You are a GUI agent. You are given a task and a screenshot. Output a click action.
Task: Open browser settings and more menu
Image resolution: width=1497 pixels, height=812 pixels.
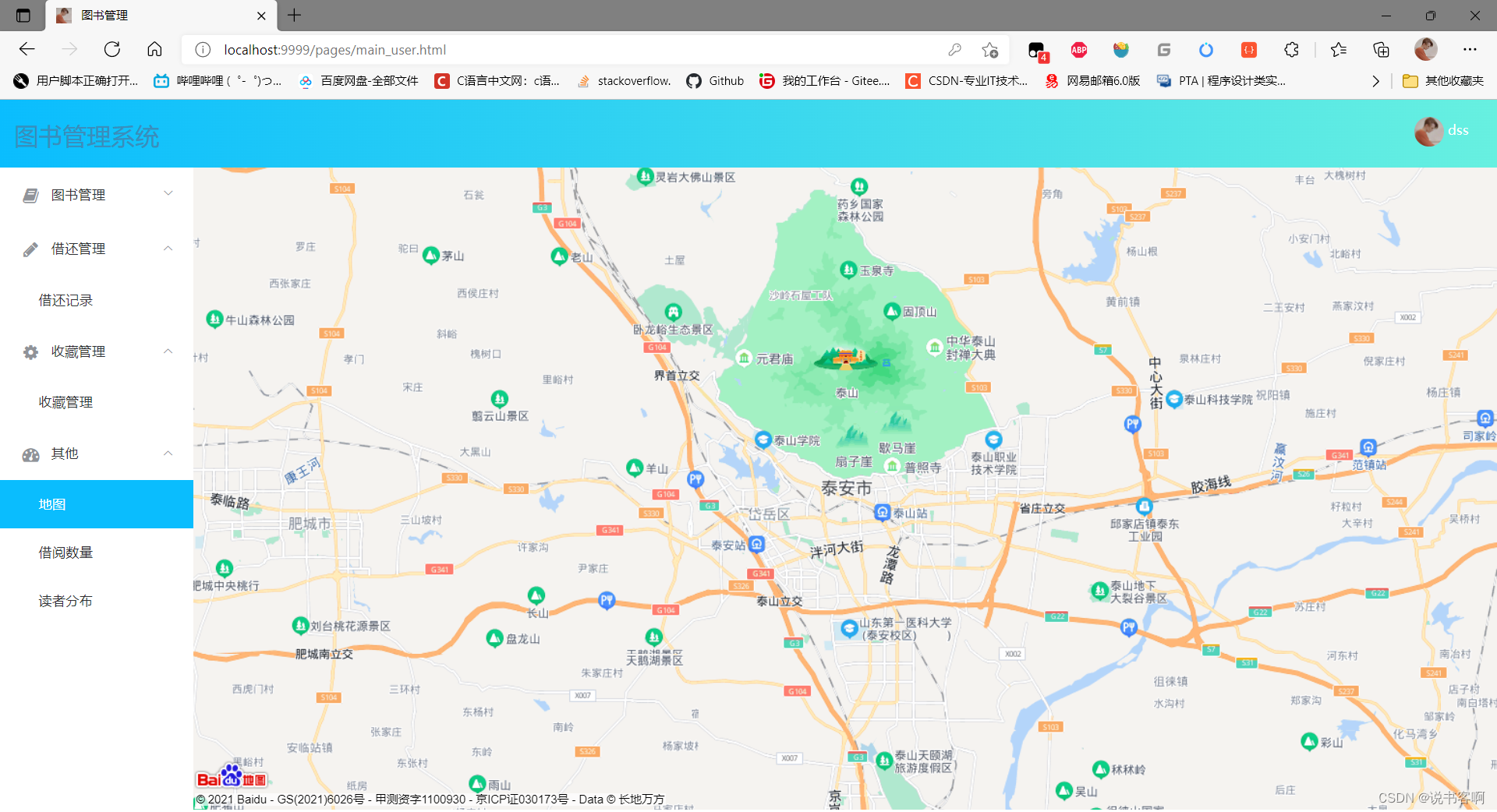[x=1470, y=50]
